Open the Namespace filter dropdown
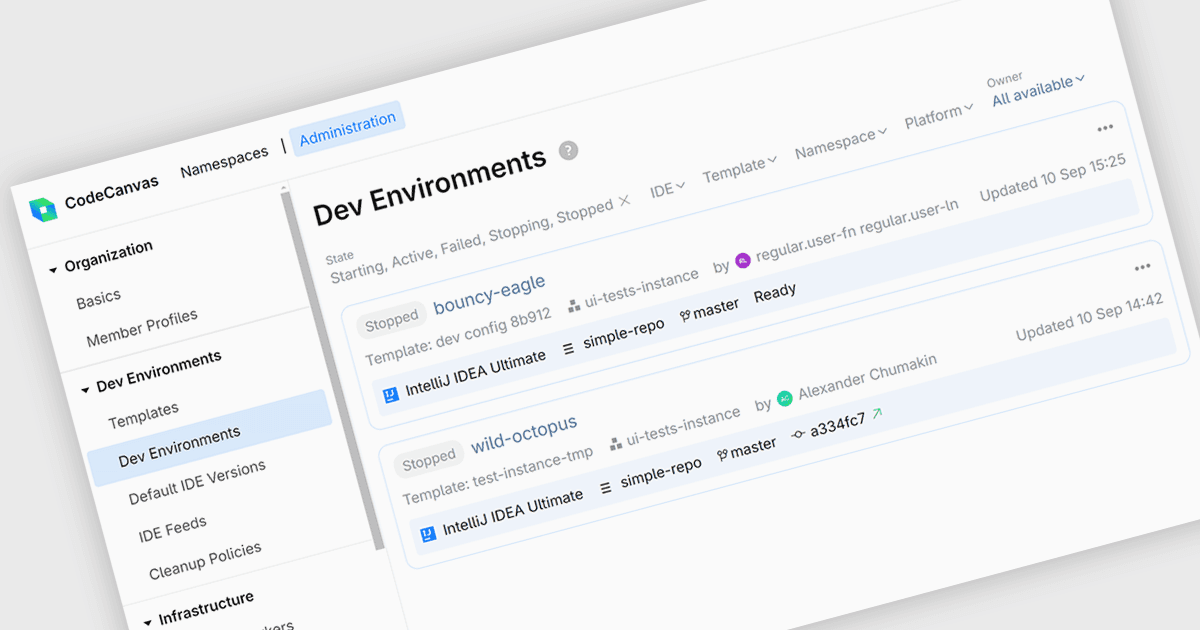The width and height of the screenshot is (1200, 630). point(841,143)
